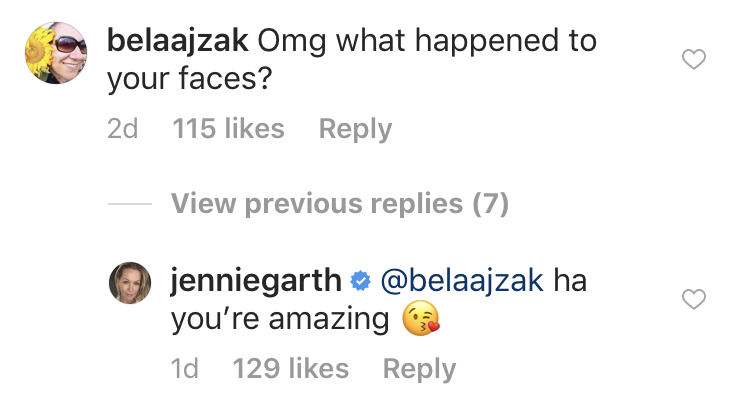The image size is (750, 410).
Task: Visit the jenniegarth username profile link
Action: click(256, 281)
